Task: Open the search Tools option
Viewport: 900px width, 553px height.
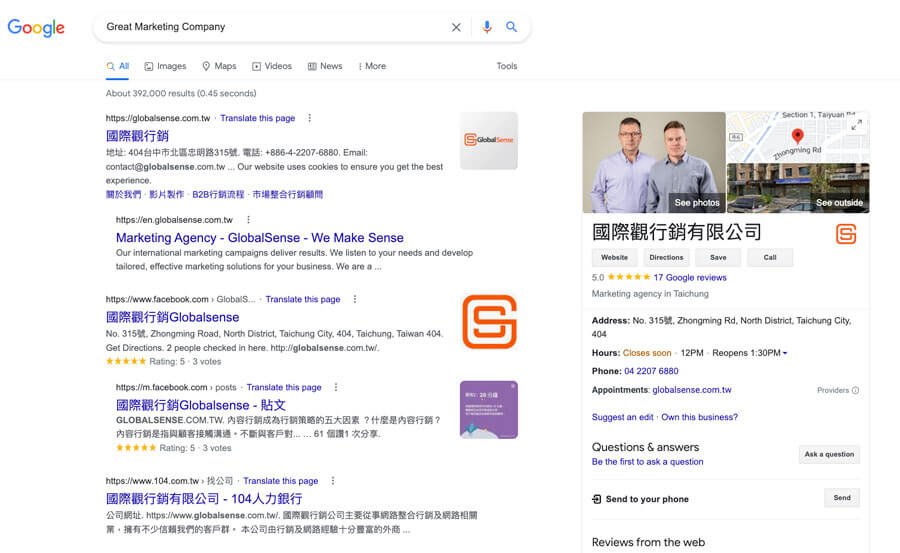Action: pyautogui.click(x=507, y=66)
